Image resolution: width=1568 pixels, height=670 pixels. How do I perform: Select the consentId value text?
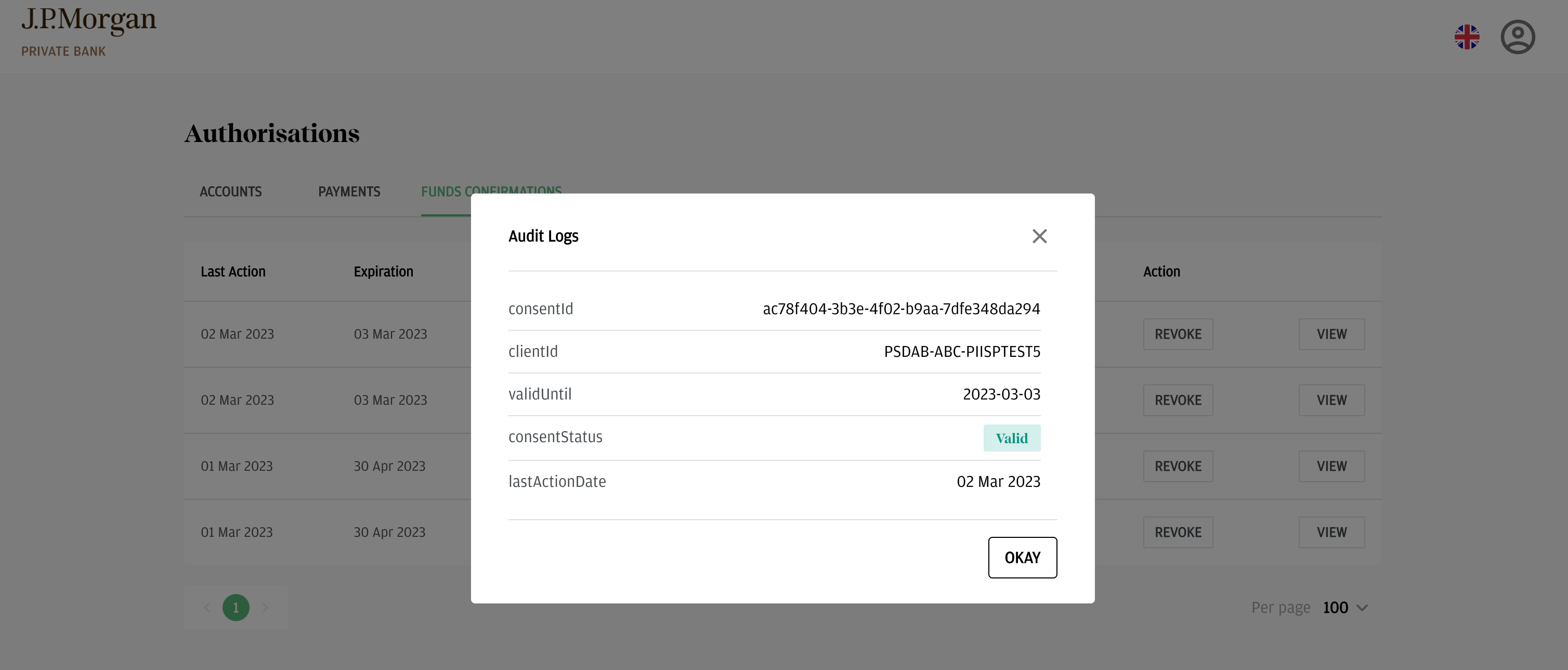point(901,309)
